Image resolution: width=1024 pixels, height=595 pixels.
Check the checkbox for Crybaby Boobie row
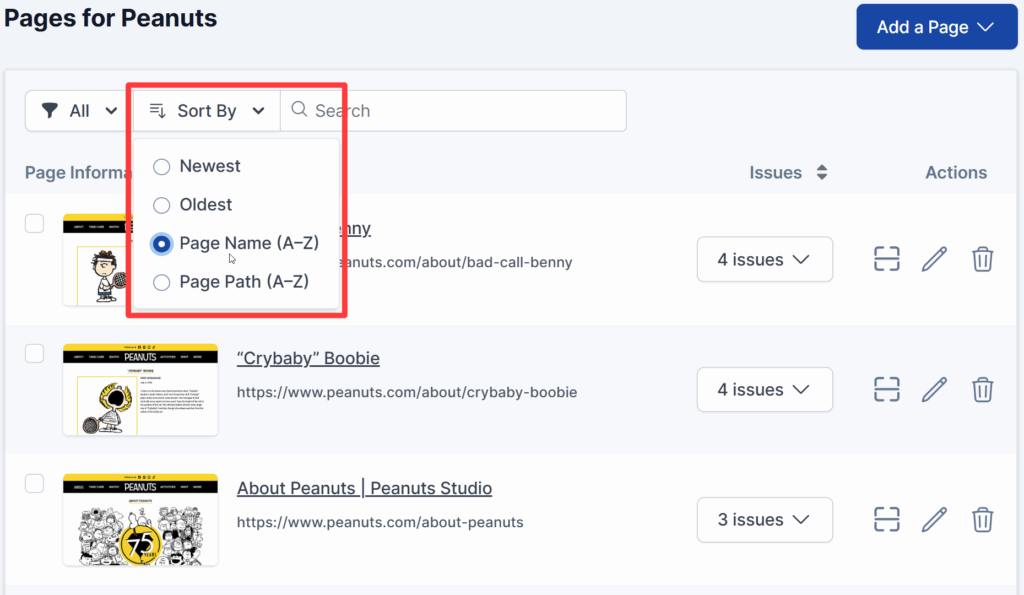(x=34, y=353)
